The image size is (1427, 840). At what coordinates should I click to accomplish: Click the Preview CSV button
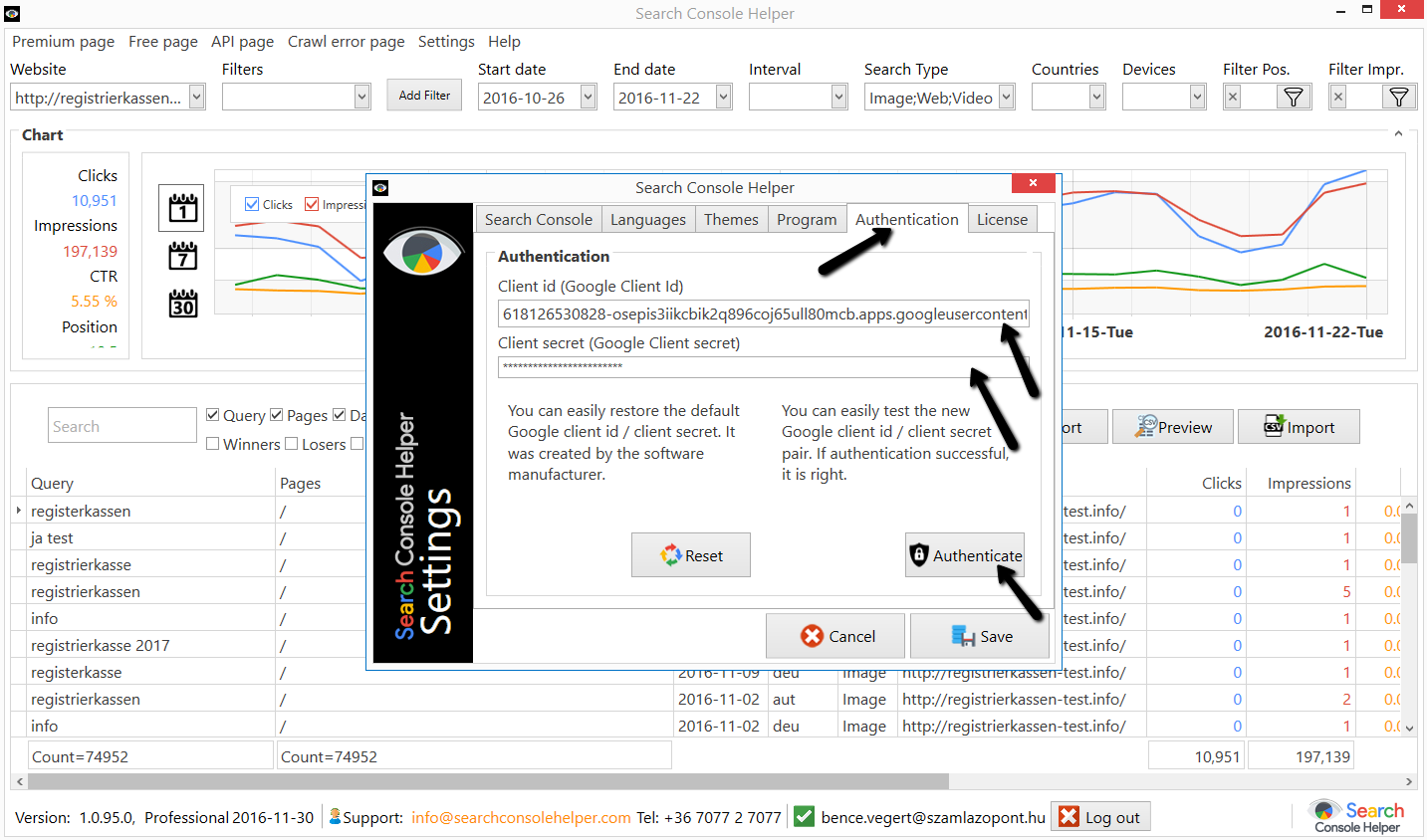tap(1173, 427)
